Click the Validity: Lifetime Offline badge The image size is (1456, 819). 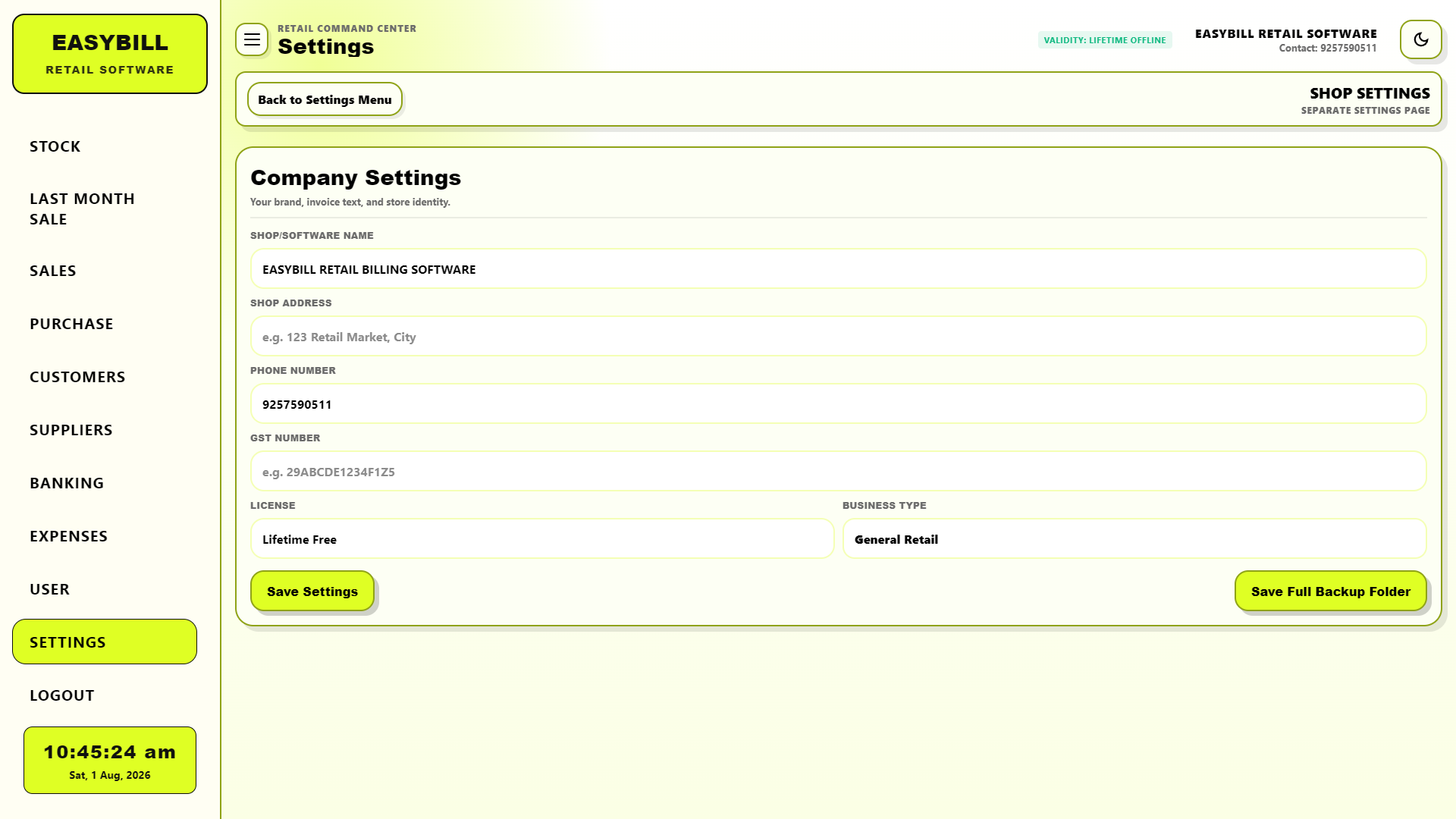click(1105, 40)
